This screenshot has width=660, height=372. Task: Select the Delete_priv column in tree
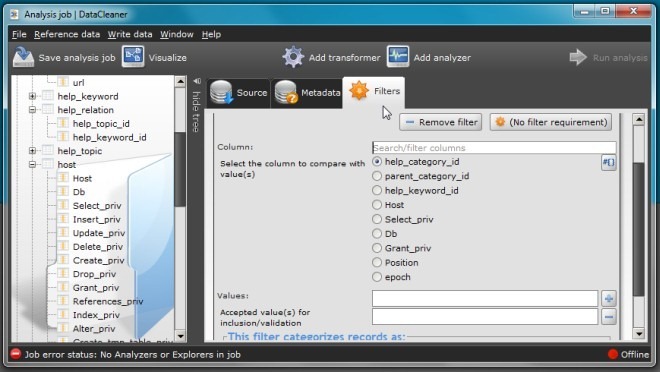click(x=98, y=247)
